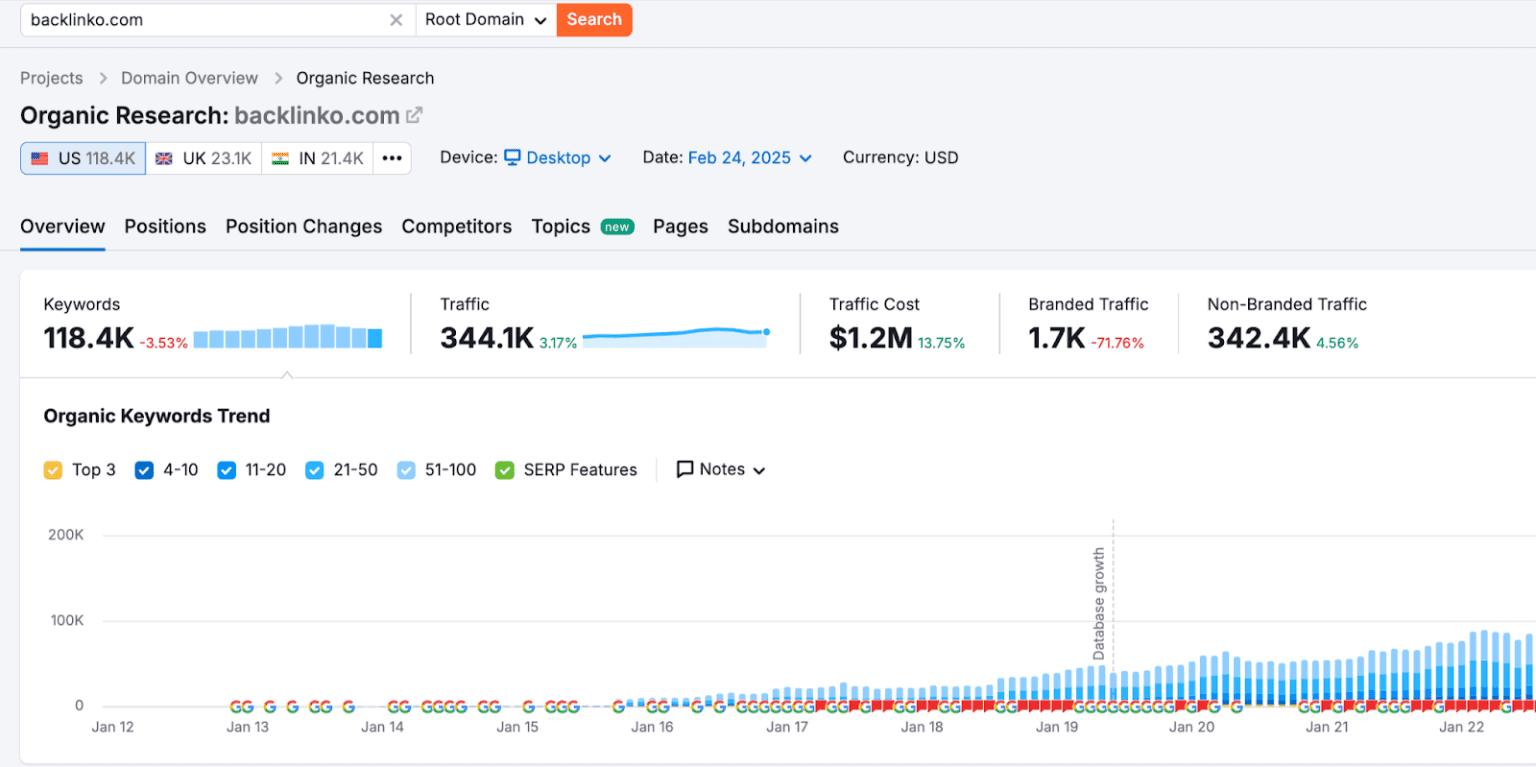The image size is (1536, 767).
Task: Select the US flag database
Action: (39, 158)
